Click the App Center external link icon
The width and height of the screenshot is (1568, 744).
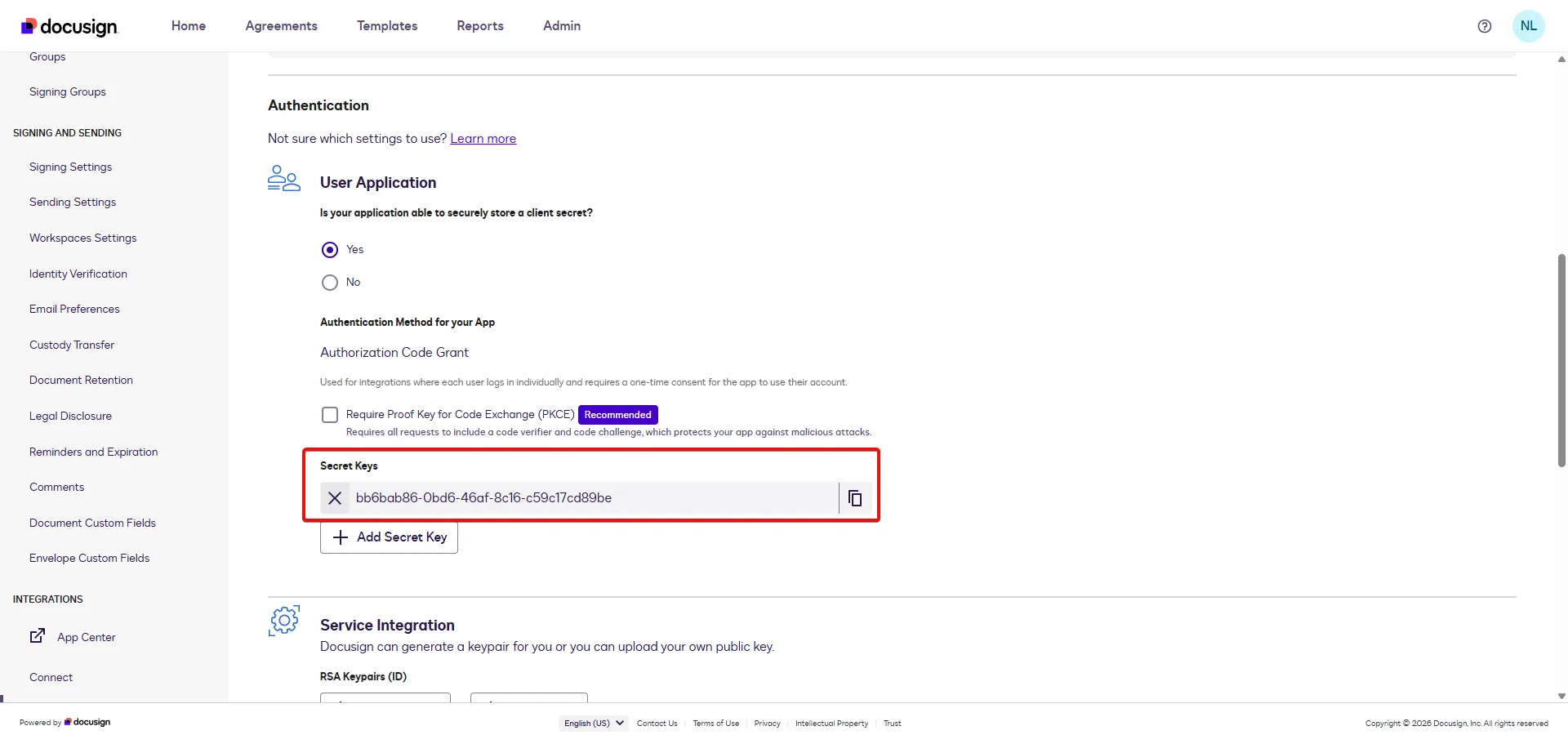(38, 636)
